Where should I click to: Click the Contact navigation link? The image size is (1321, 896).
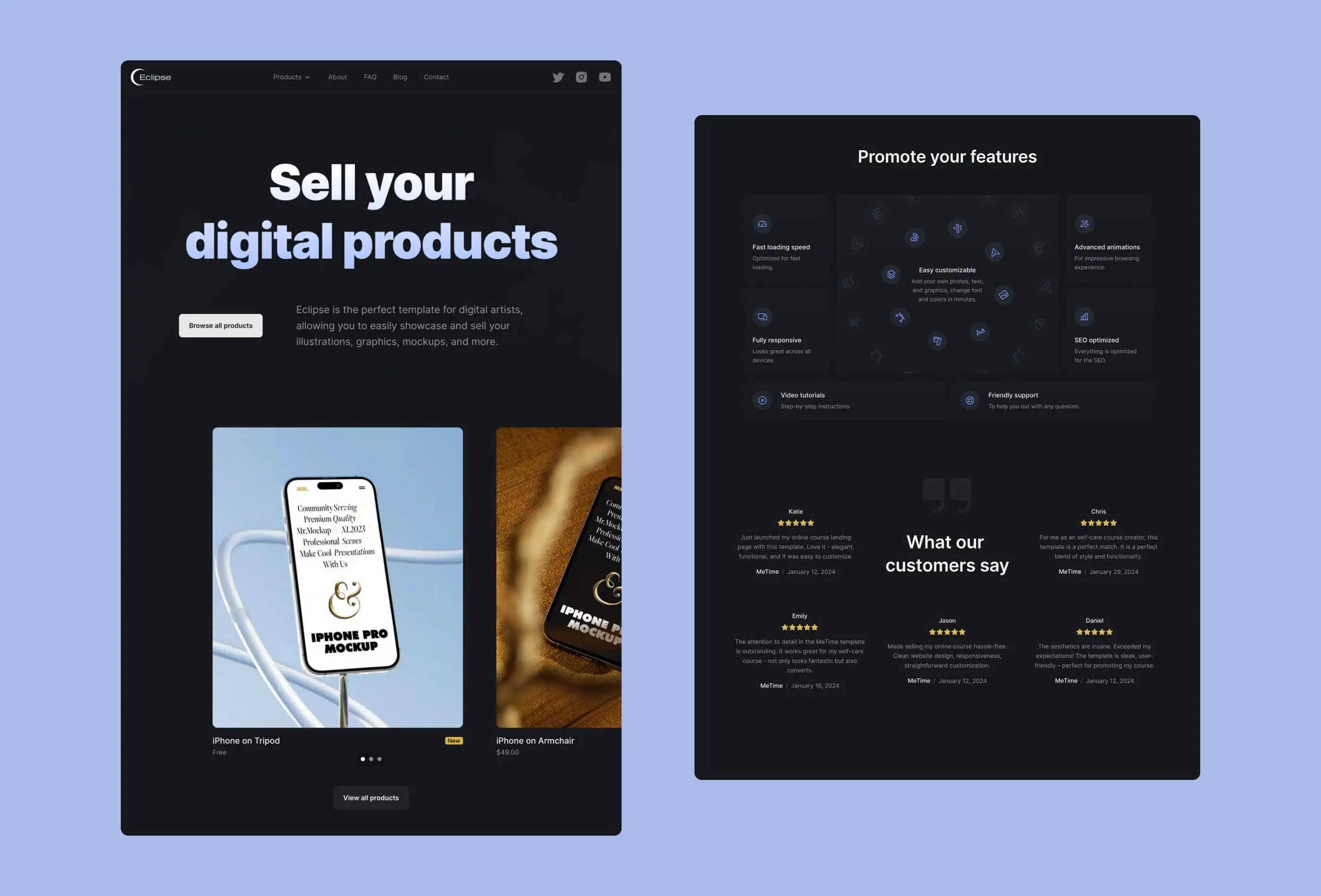click(x=435, y=76)
